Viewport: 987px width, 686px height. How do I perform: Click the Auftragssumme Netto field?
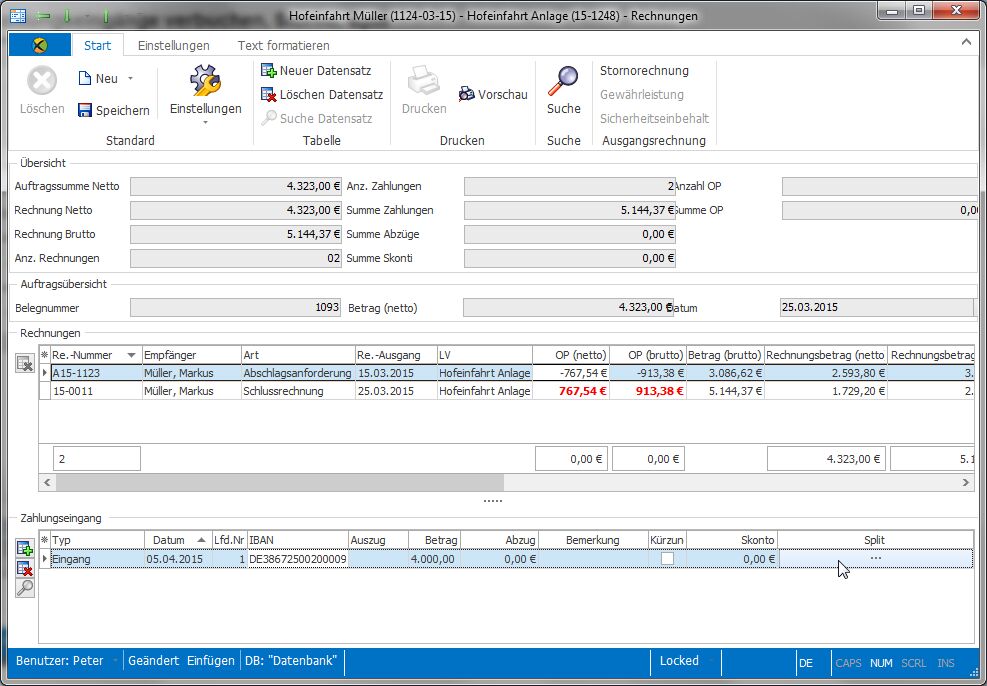[235, 186]
